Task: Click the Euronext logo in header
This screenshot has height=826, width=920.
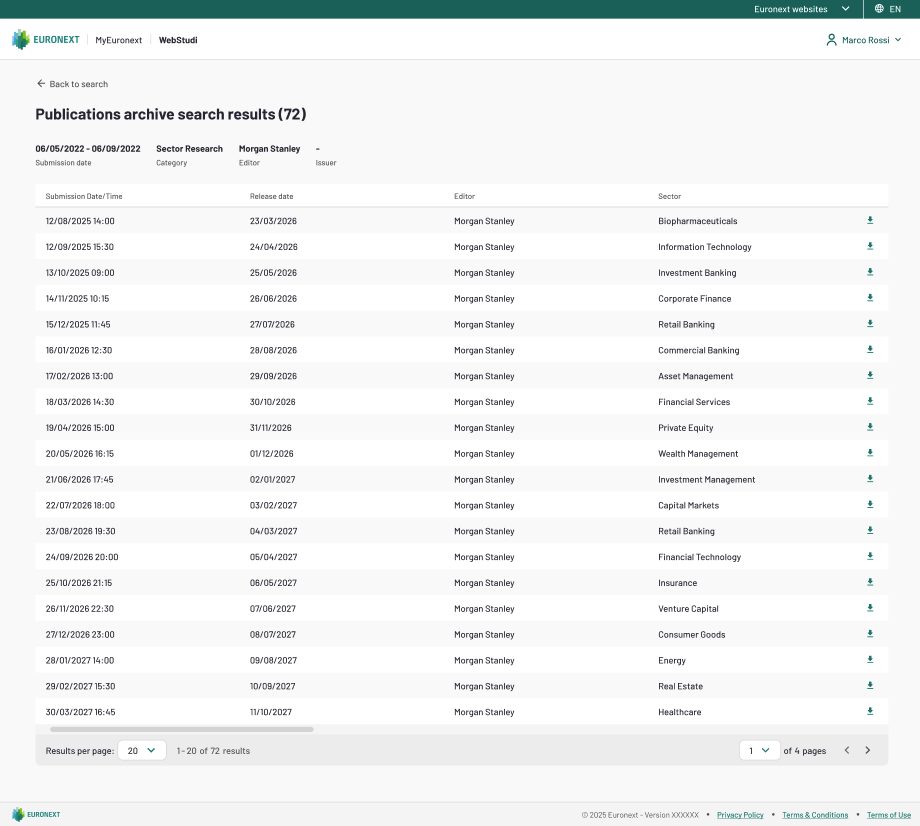Action: point(46,39)
